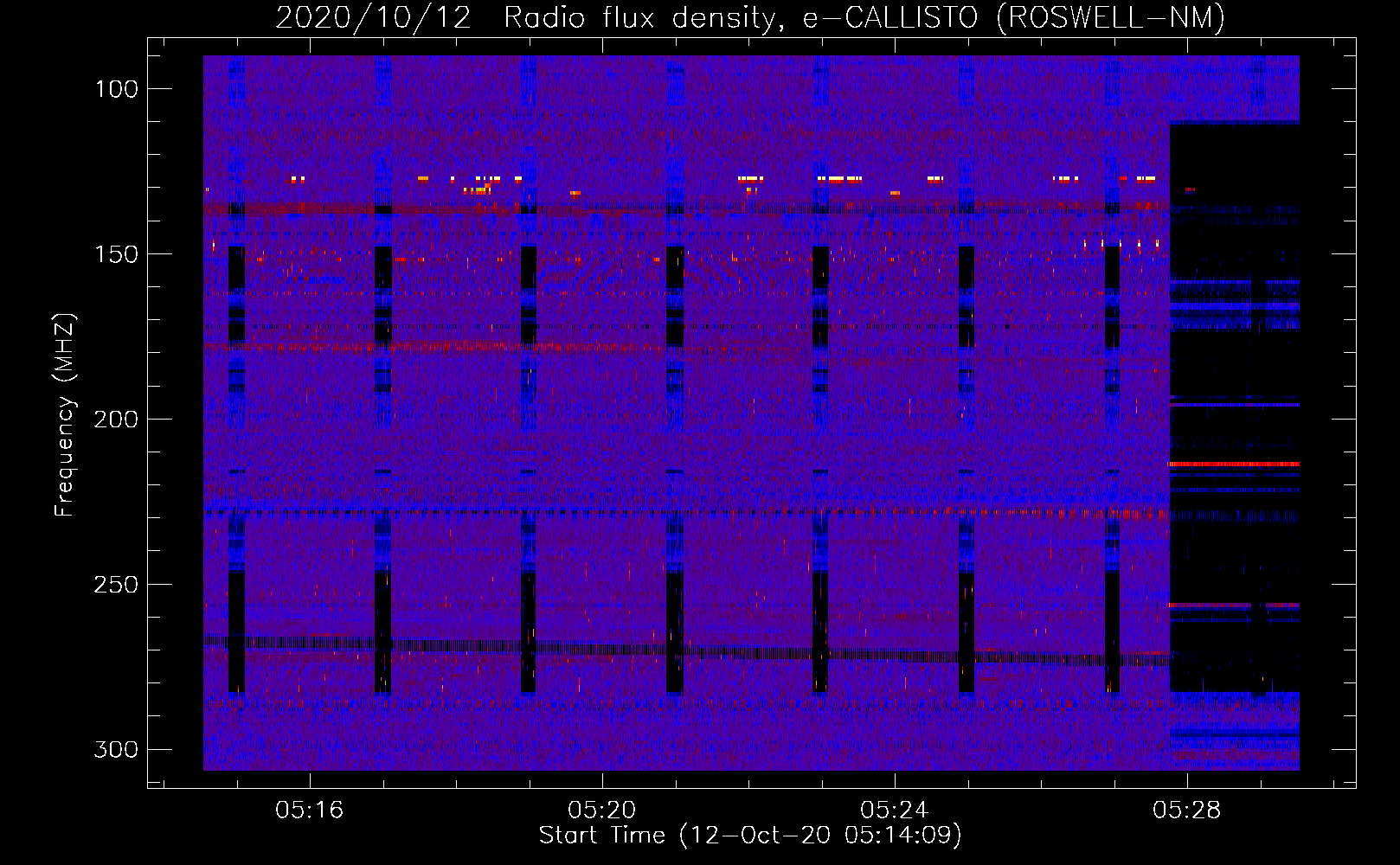Viewport: 1400px width, 865px height.
Task: Click the "05:28" time tick label
Action: 1186,811
